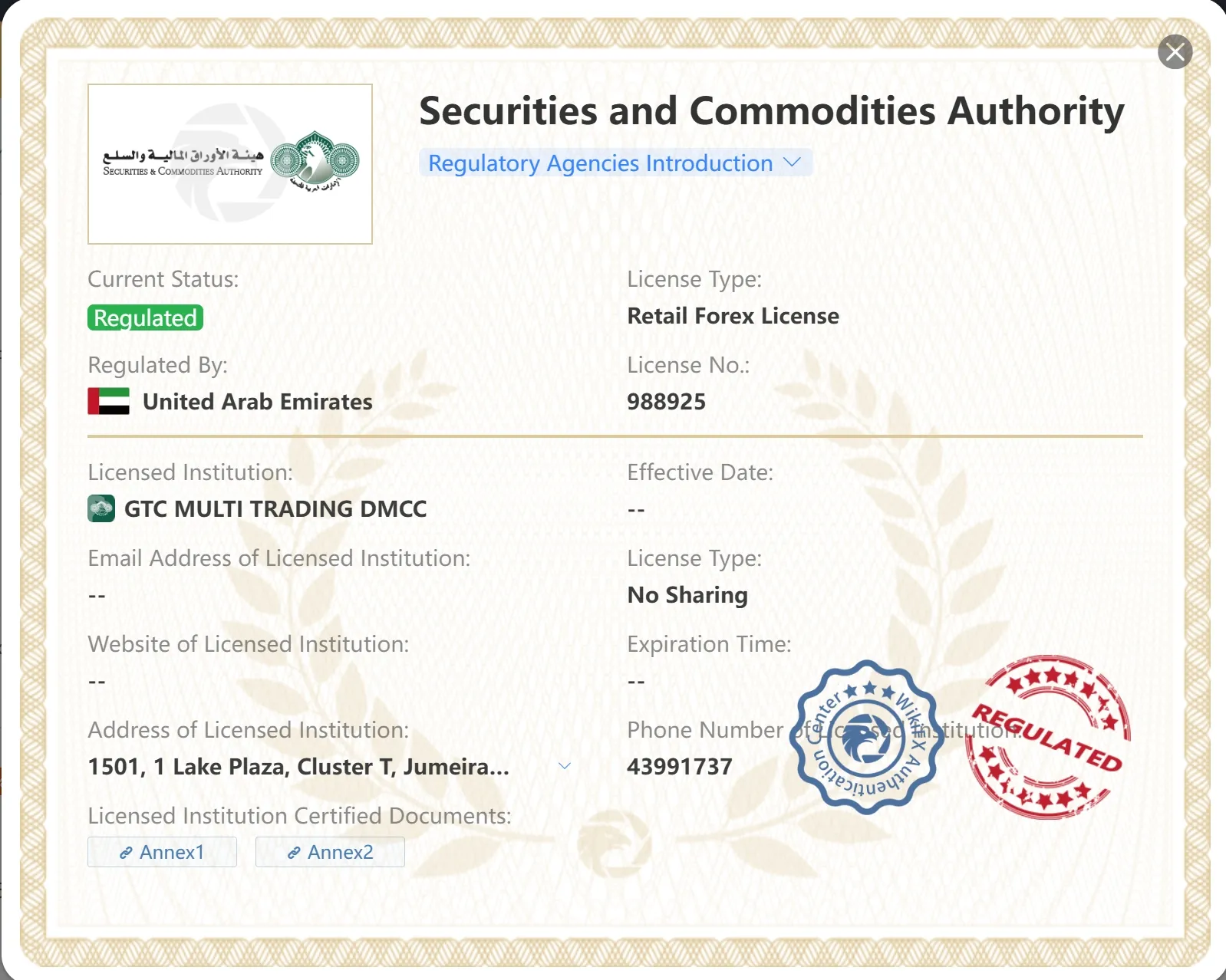Viewport: 1226px width, 980px height.
Task: Click the Retail Forex License text
Action: 733,316
